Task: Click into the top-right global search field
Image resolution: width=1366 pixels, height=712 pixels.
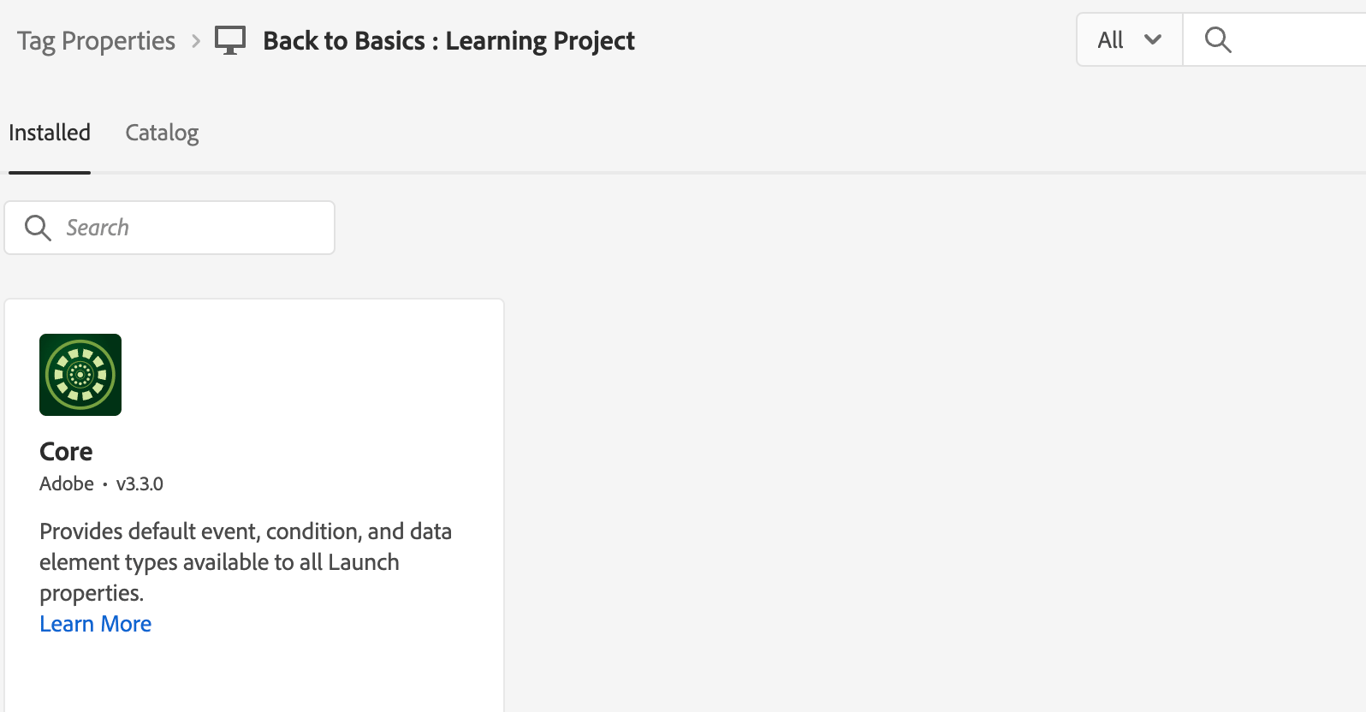Action: click(x=1300, y=40)
